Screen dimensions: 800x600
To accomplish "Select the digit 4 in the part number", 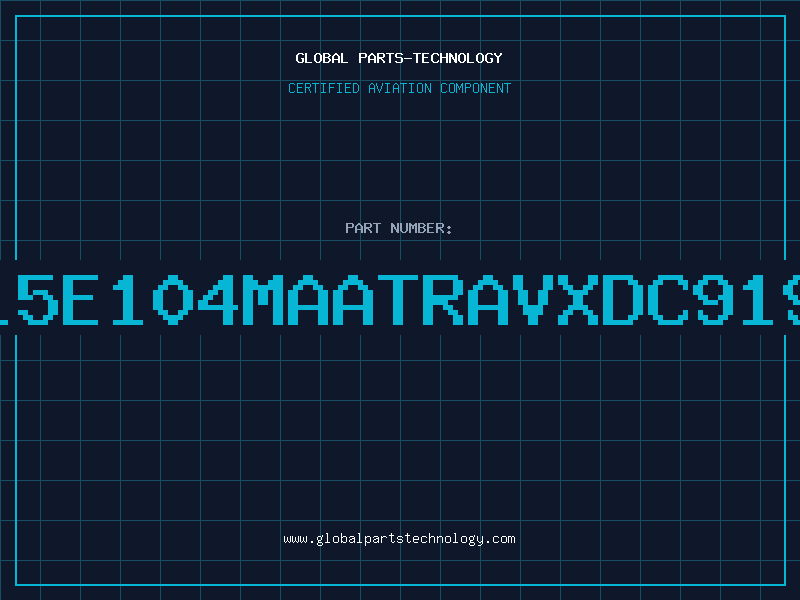I will (218, 299).
